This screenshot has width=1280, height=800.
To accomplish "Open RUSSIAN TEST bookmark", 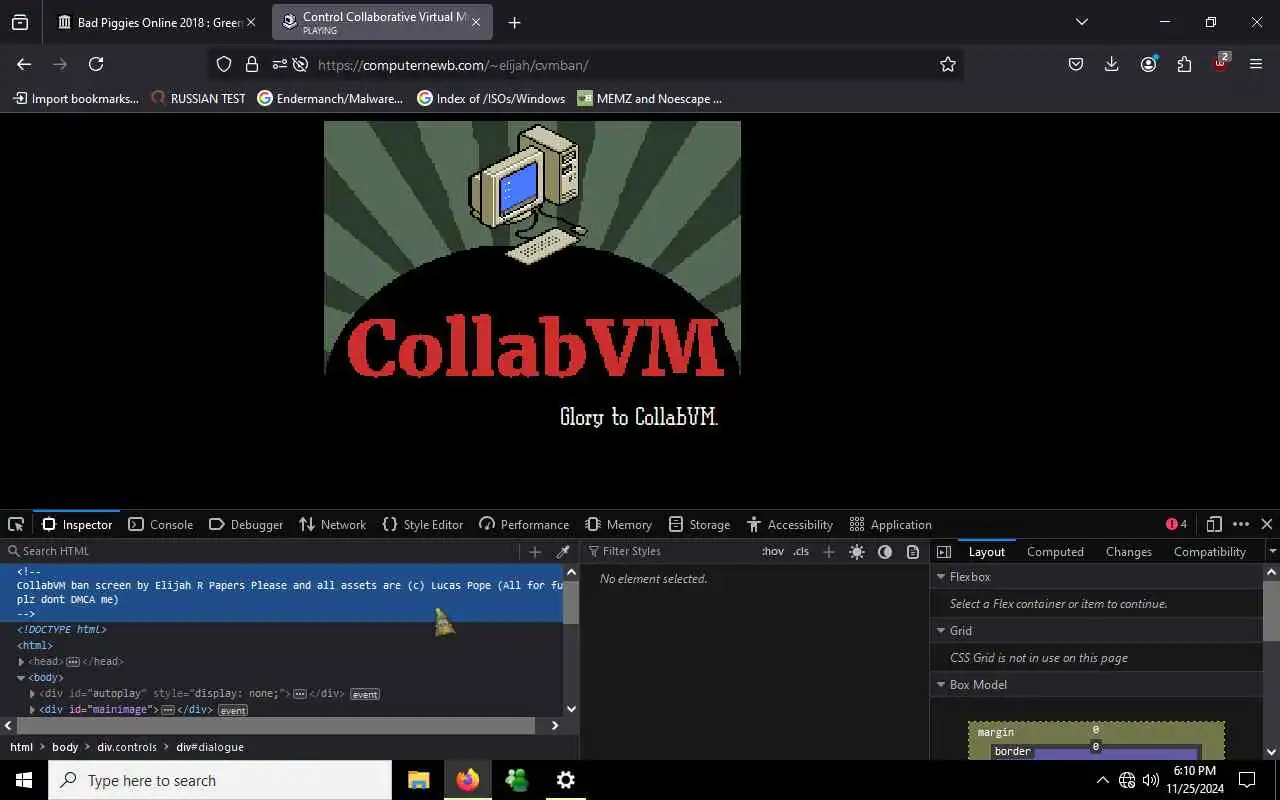I will tap(198, 98).
